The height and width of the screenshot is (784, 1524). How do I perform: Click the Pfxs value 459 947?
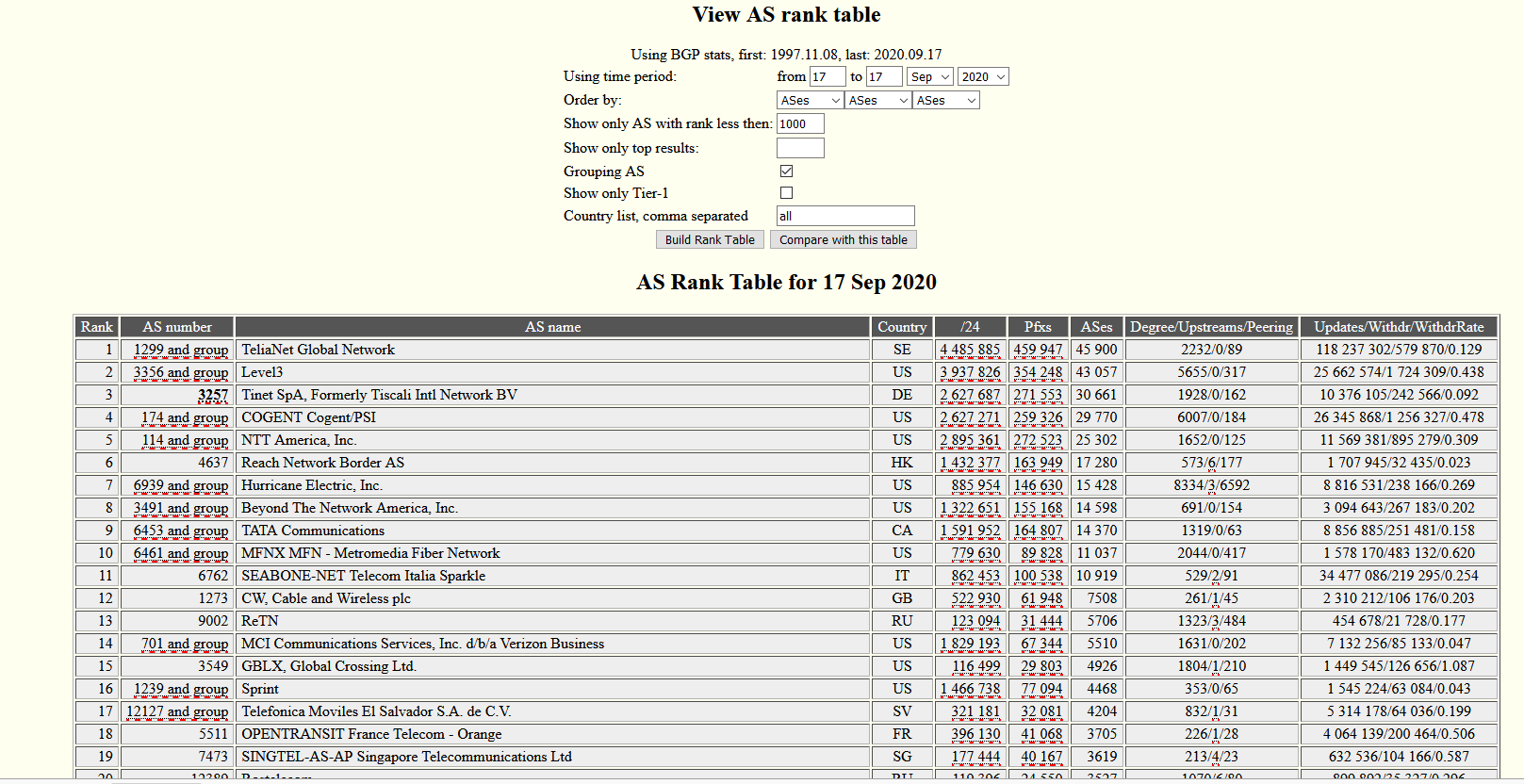[1038, 350]
